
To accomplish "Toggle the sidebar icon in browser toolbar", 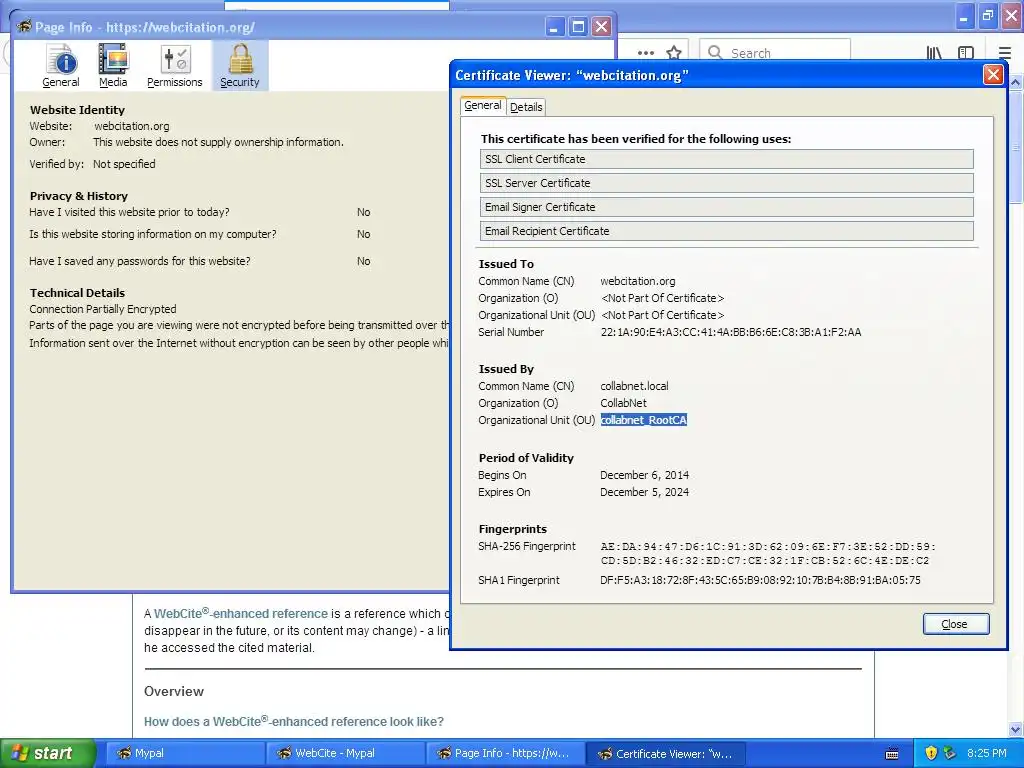I will (x=966, y=53).
